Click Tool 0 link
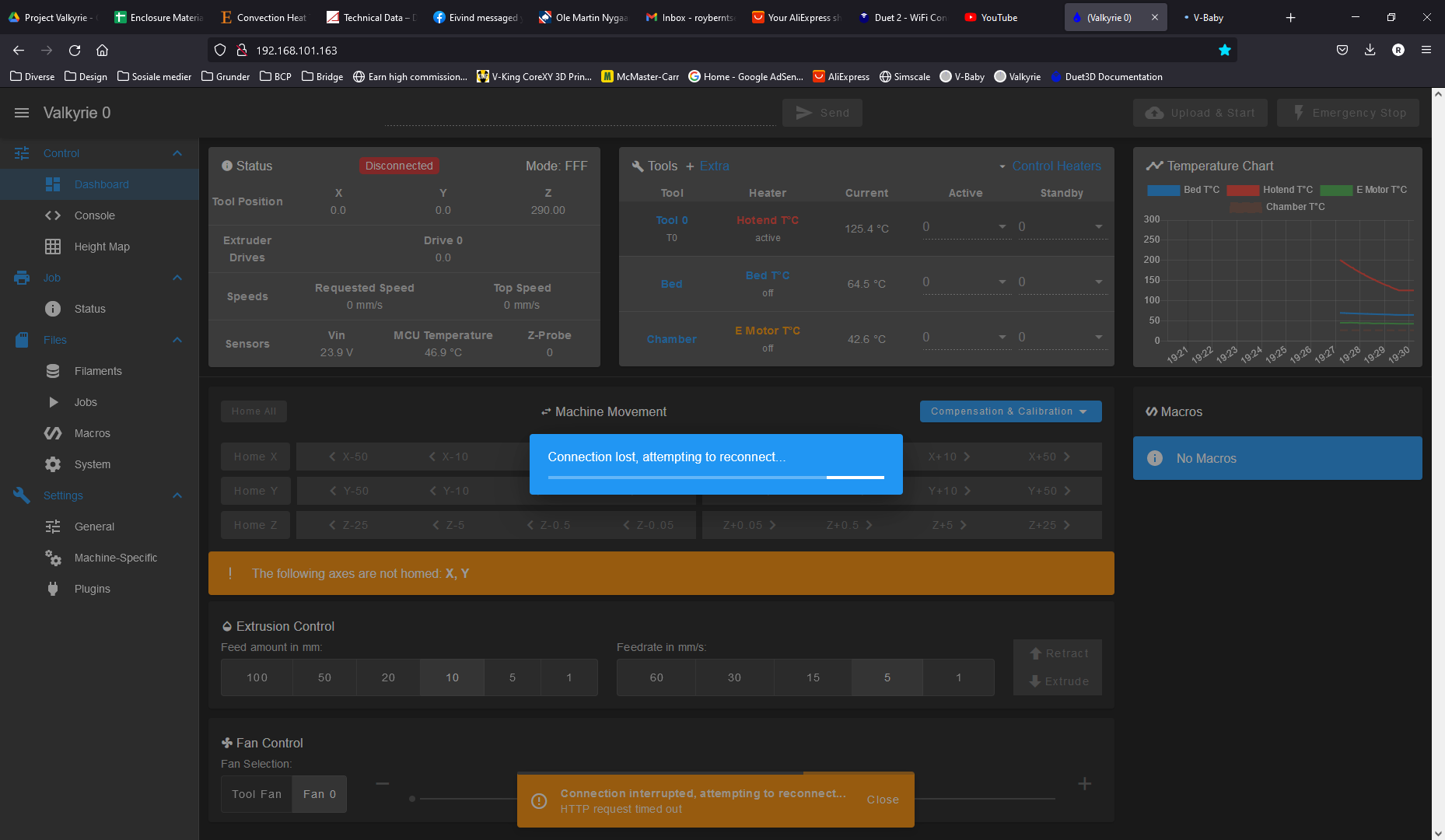The height and width of the screenshot is (840, 1445). [x=672, y=220]
